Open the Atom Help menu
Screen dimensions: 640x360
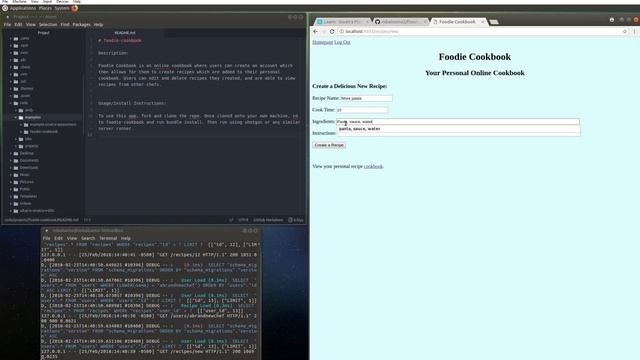point(98,24)
